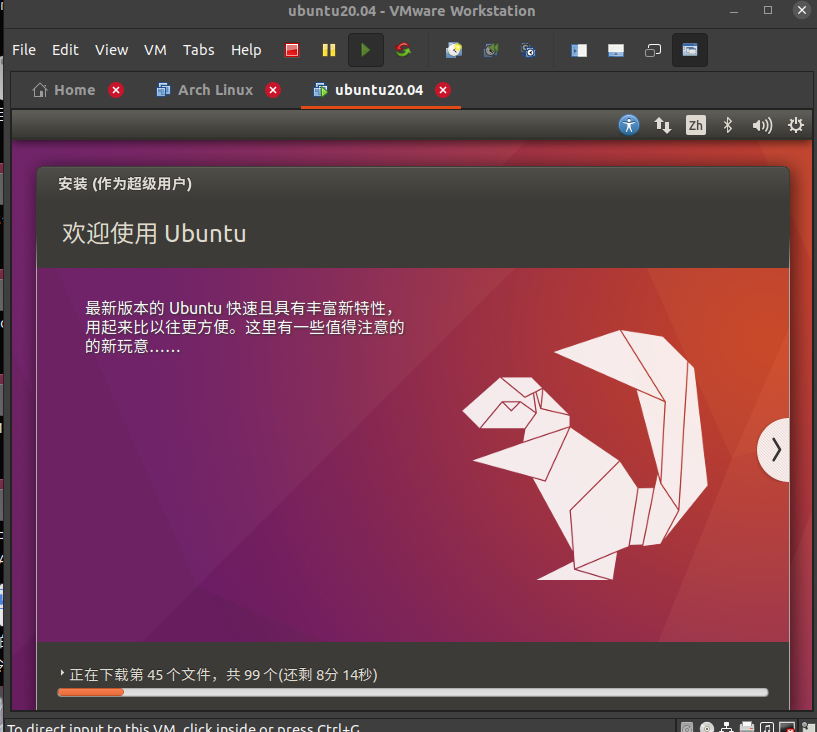
Task: Toggle the VMware library sidebar
Action: click(x=578, y=50)
